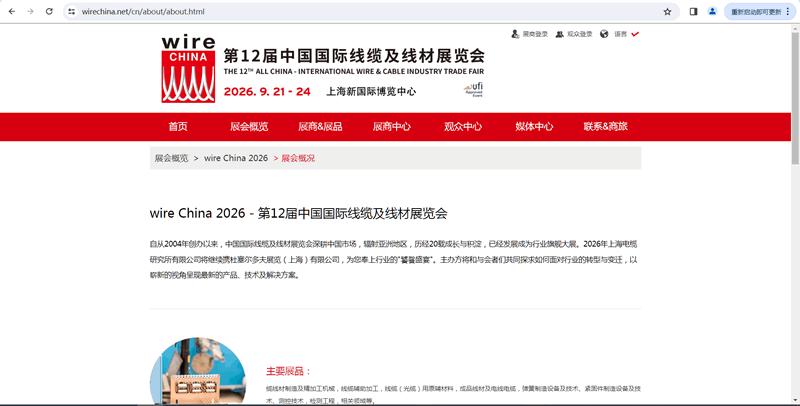The width and height of the screenshot is (800, 406).
Task: Bookmark this page with star icon
Action: pyautogui.click(x=667, y=12)
